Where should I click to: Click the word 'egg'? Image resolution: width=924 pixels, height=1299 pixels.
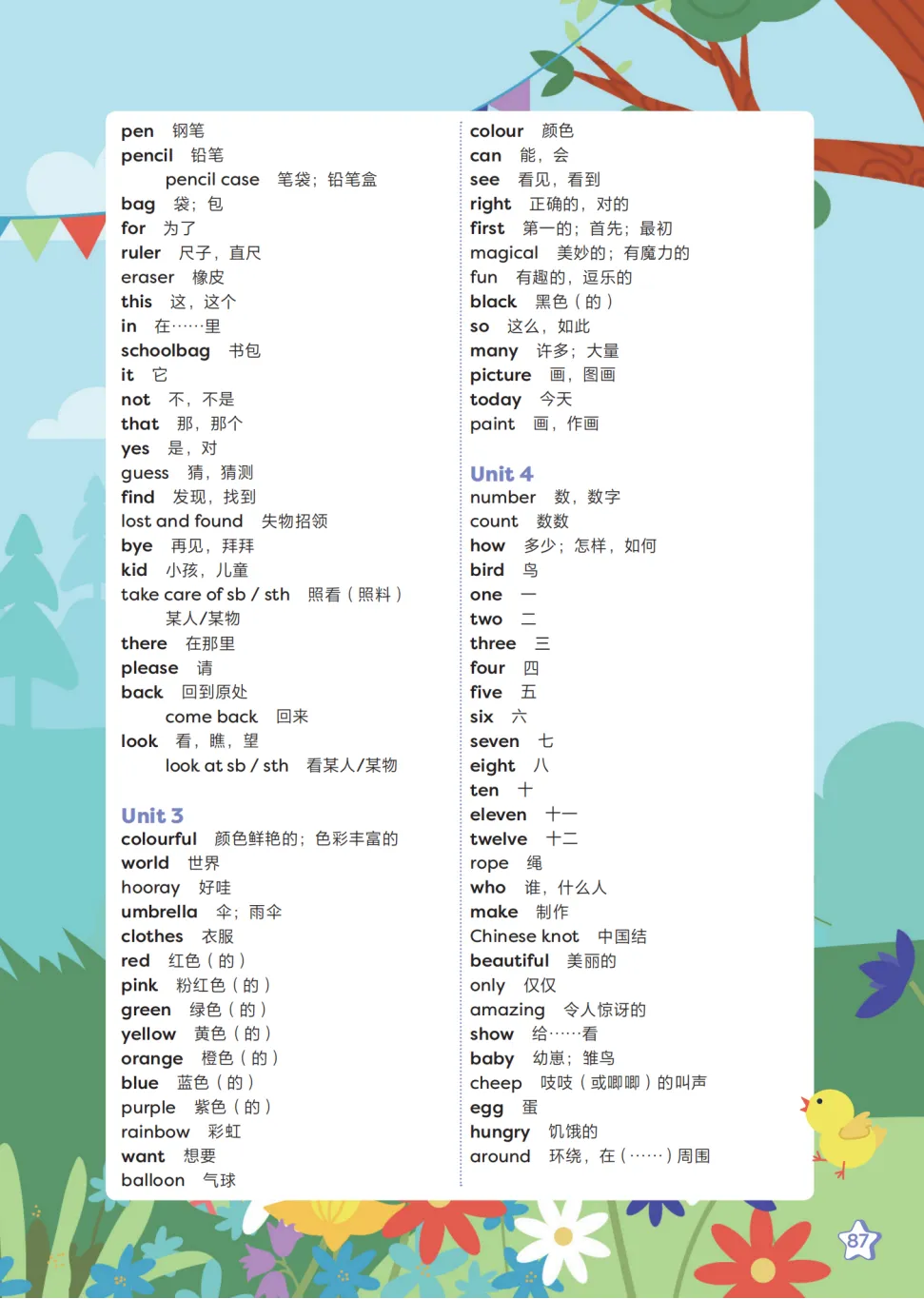pyautogui.click(x=486, y=1109)
